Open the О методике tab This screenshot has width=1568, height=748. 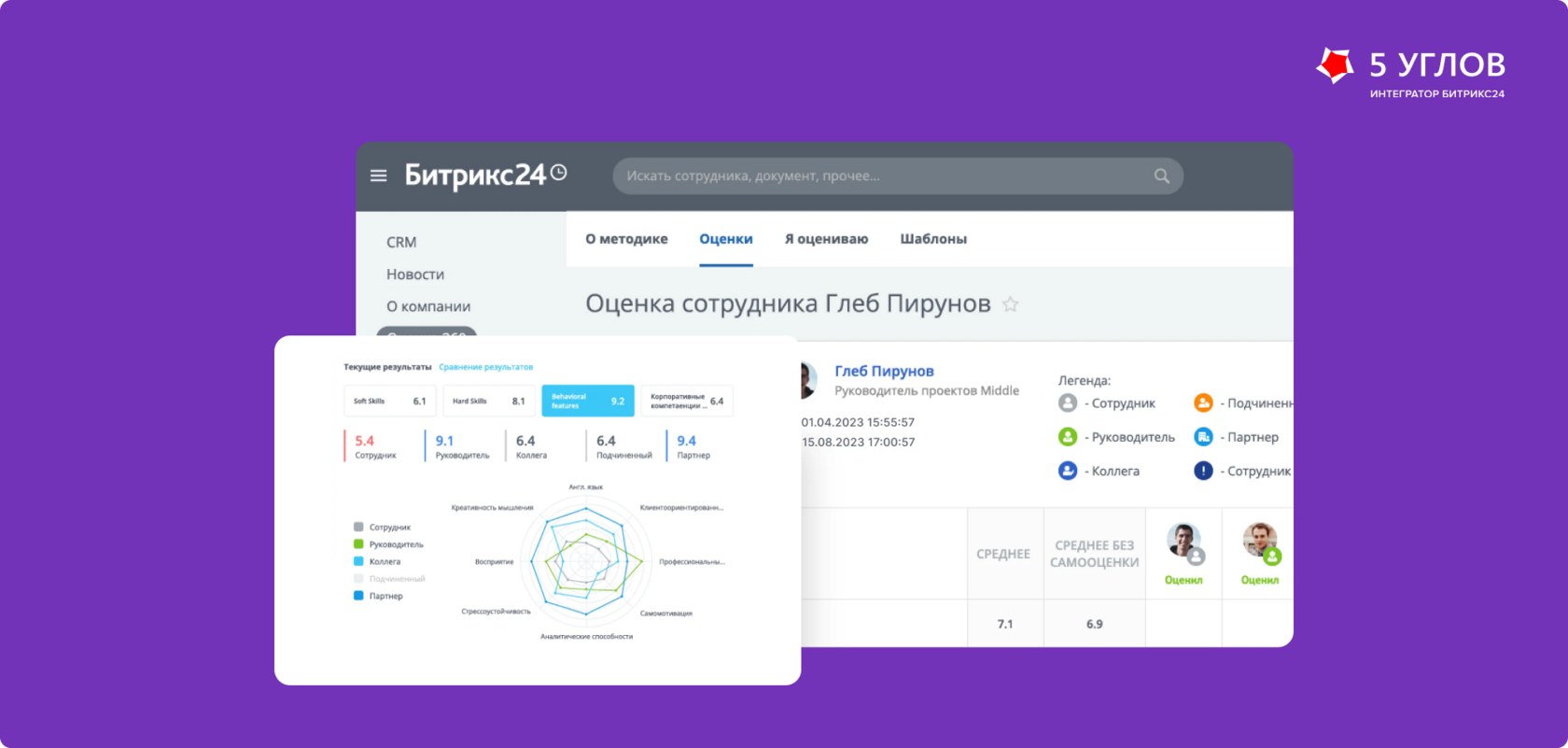coord(626,239)
